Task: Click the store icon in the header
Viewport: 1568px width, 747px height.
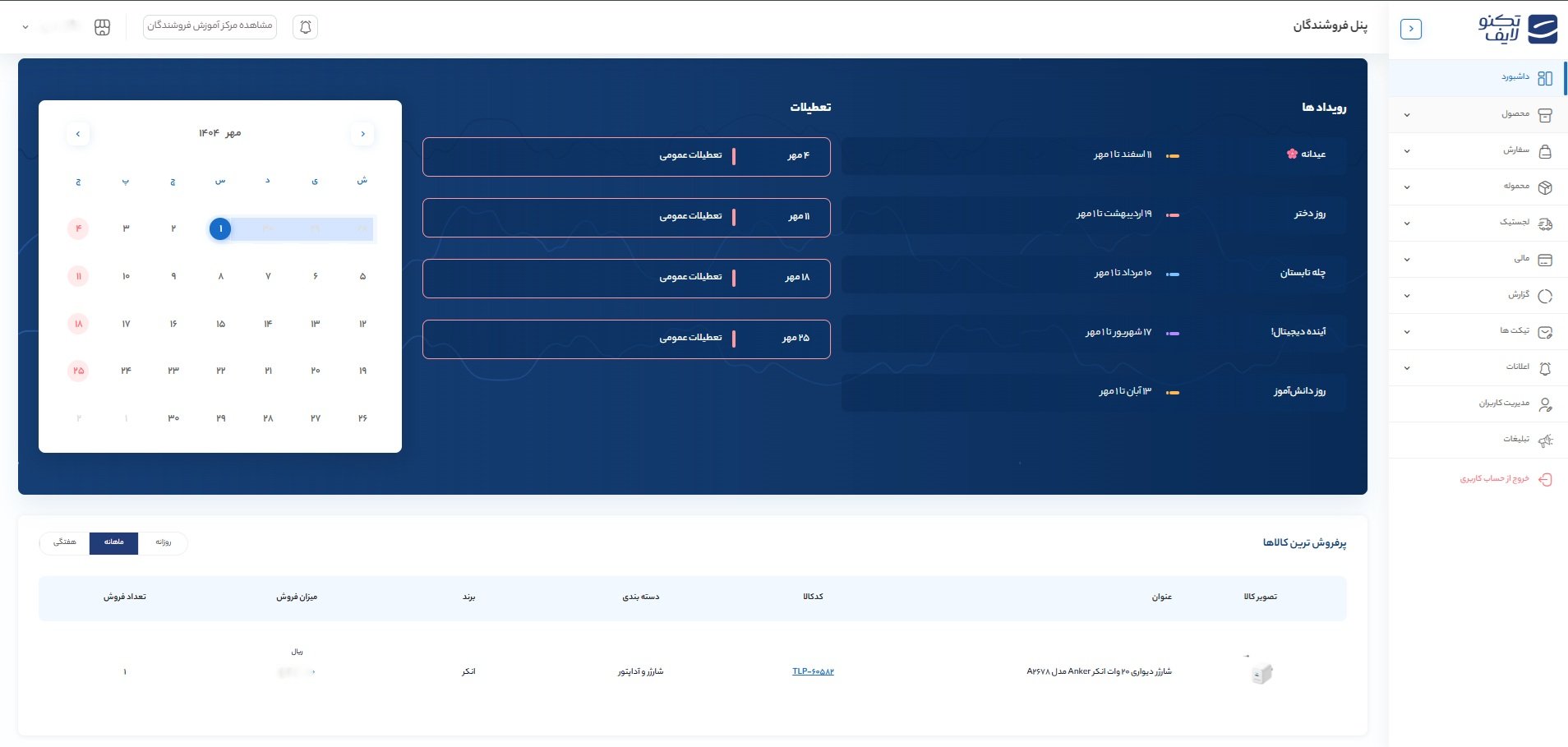Action: (102, 27)
